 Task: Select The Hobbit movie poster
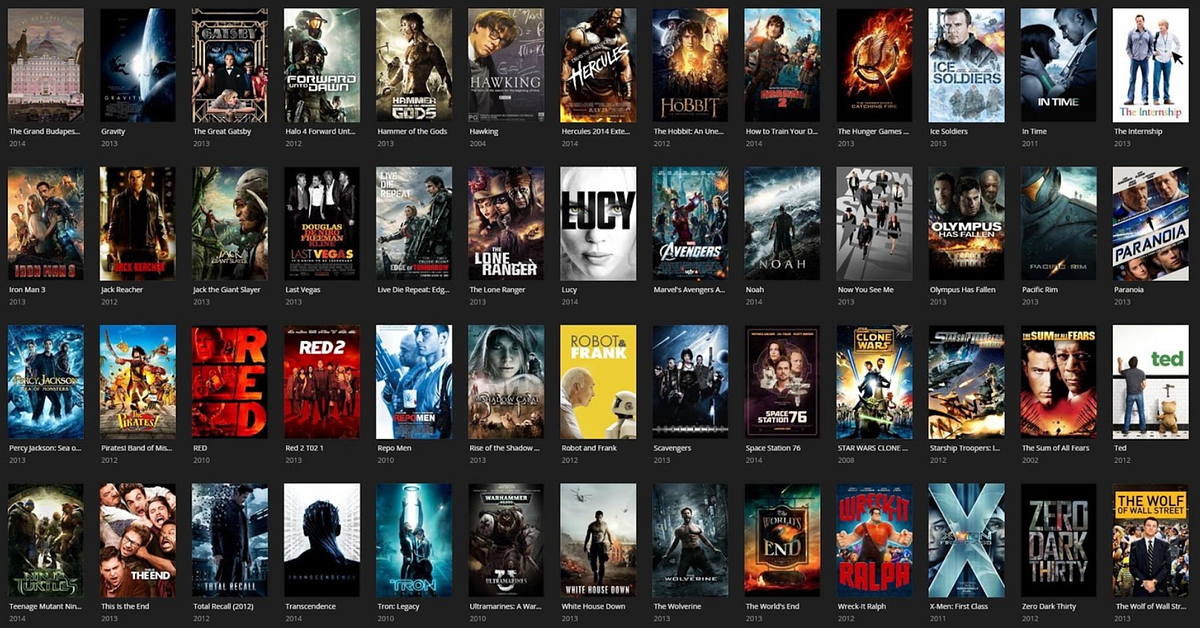click(690, 65)
